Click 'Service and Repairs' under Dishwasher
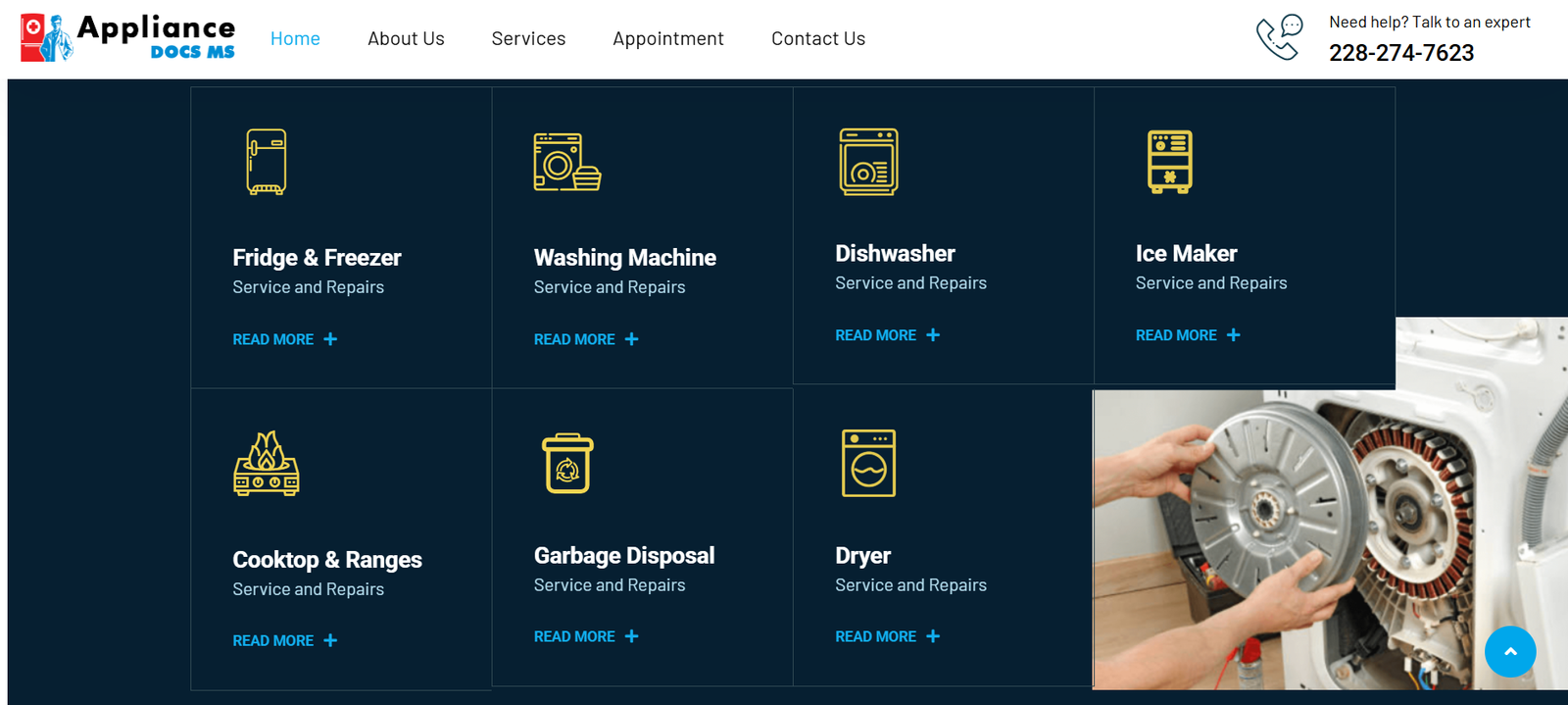This screenshot has height=705, width=1568. [x=910, y=283]
